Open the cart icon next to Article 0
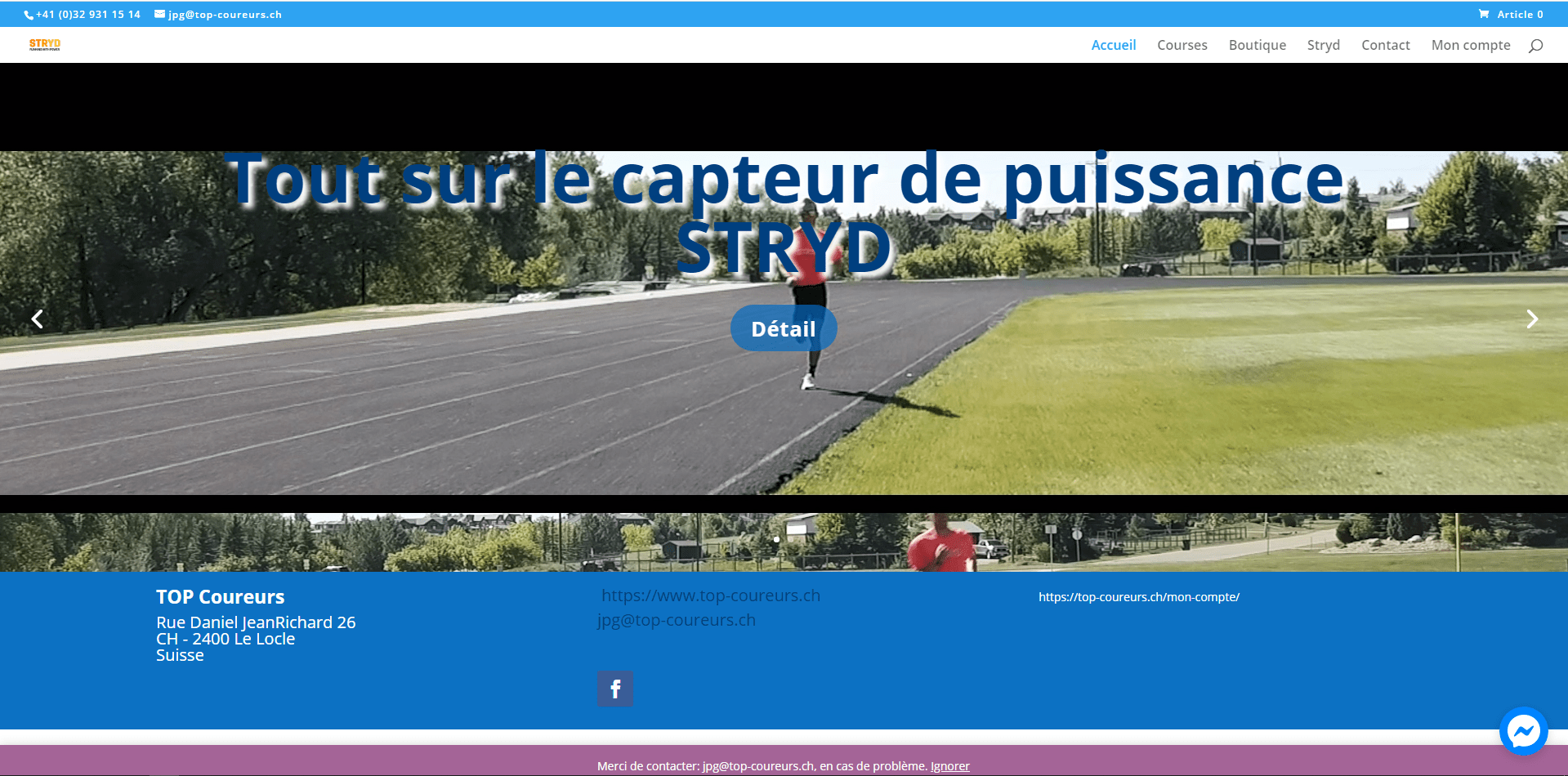Screen dimensions: 1568x776 tap(1483, 14)
